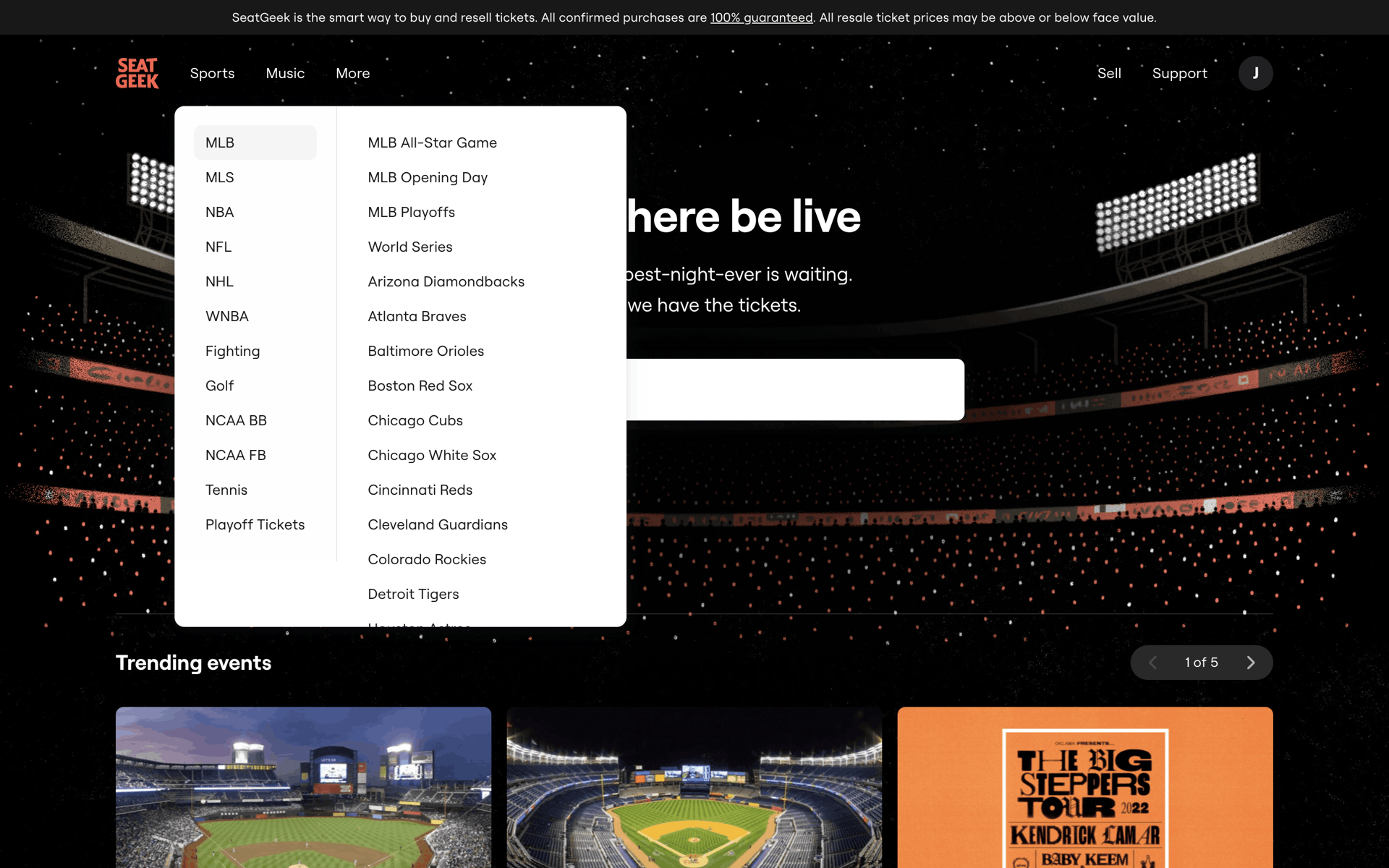Open MLB Playoffs link
This screenshot has width=1389, height=868.
[411, 212]
